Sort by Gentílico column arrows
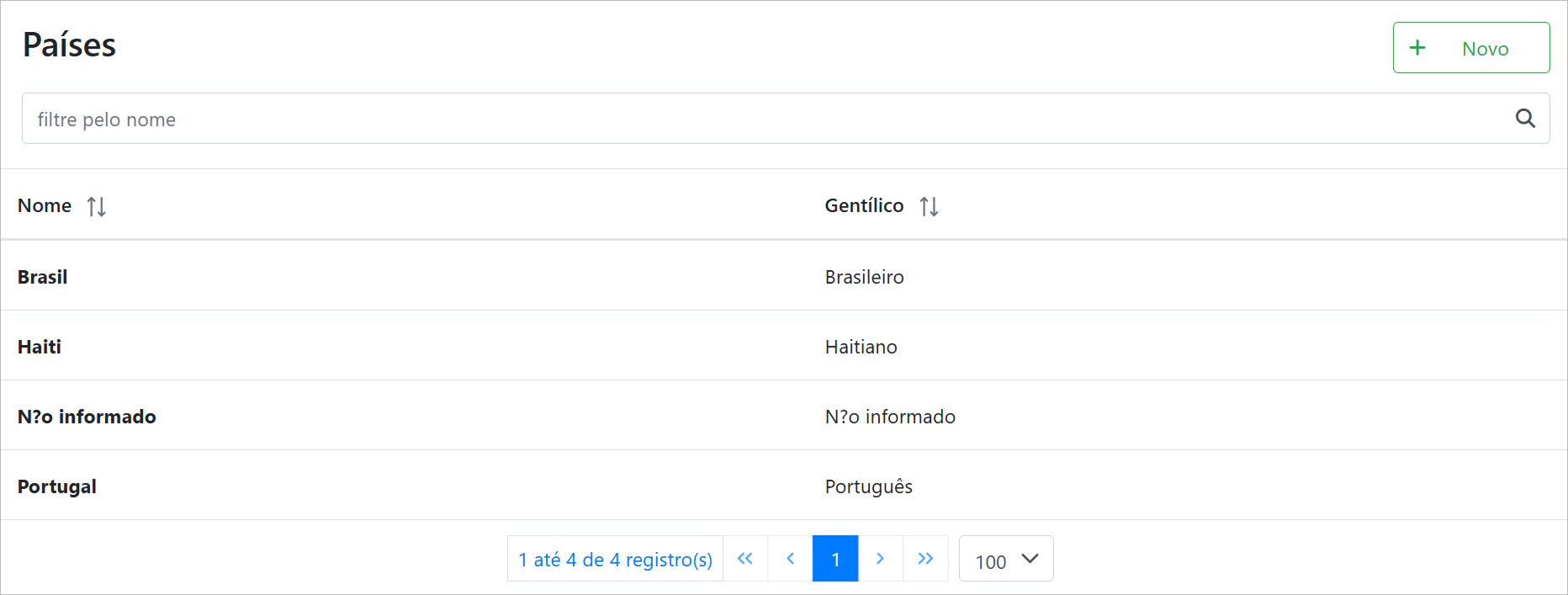Image resolution: width=1568 pixels, height=595 pixels. (929, 206)
